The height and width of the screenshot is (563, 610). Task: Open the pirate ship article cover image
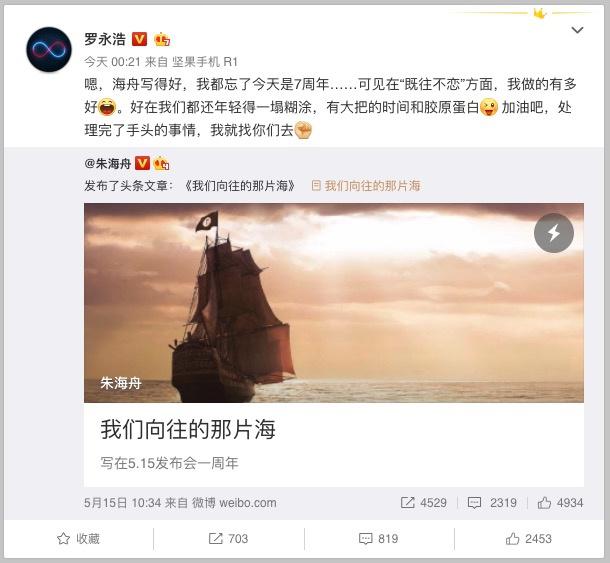coord(334,303)
